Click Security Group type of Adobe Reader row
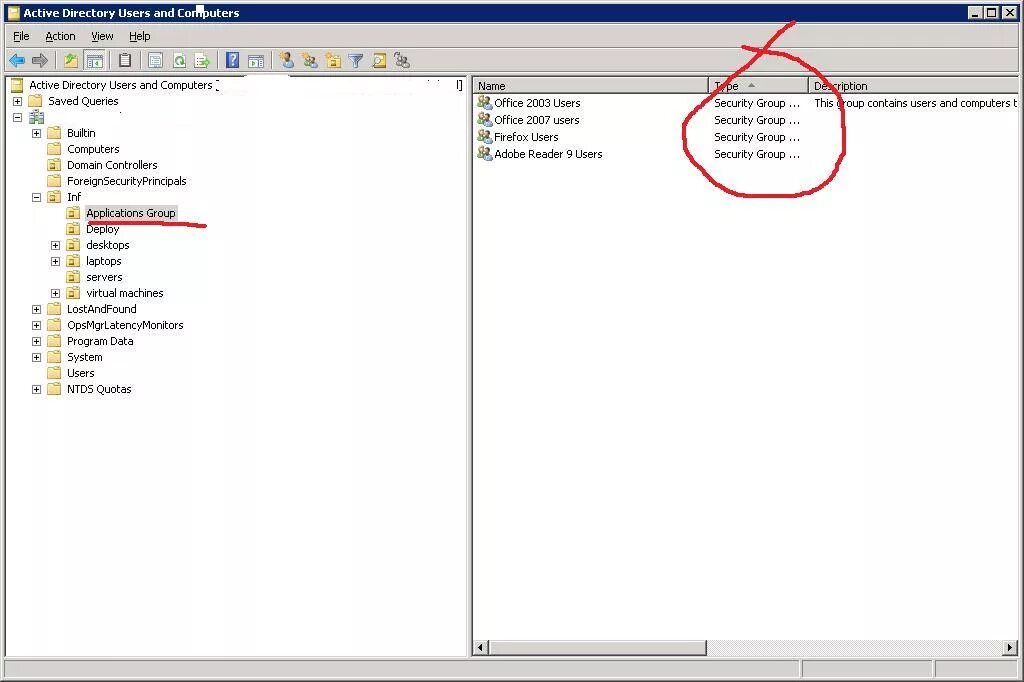This screenshot has height=682, width=1024. (x=757, y=154)
